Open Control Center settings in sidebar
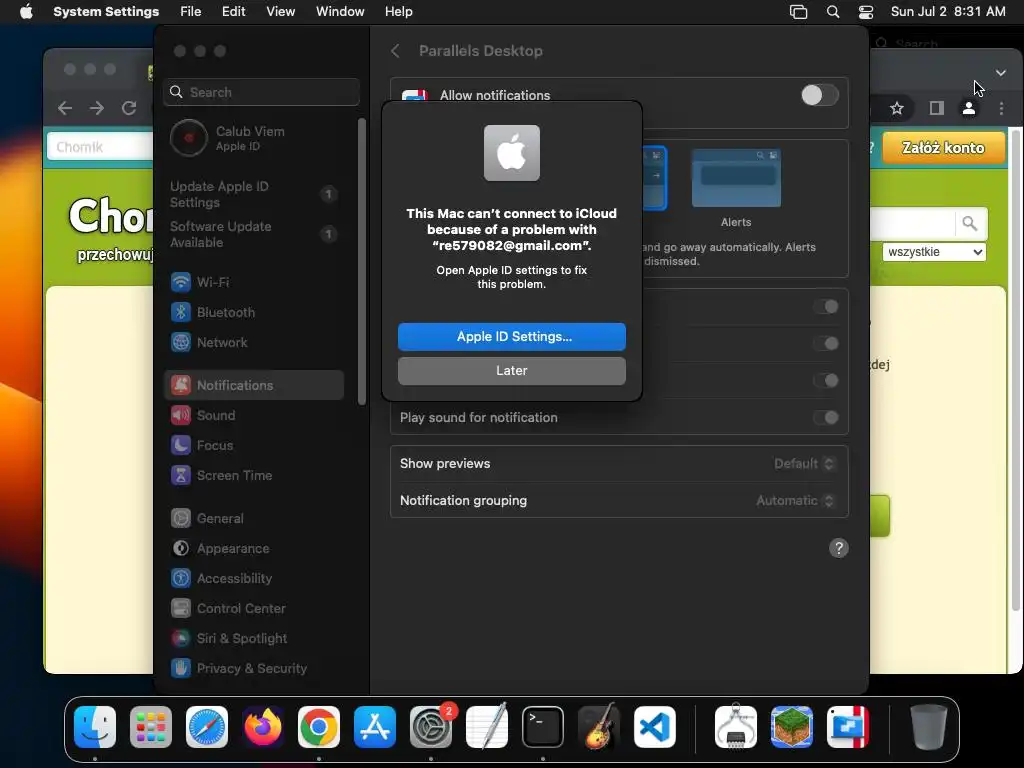The height and width of the screenshot is (768, 1024). click(253, 609)
